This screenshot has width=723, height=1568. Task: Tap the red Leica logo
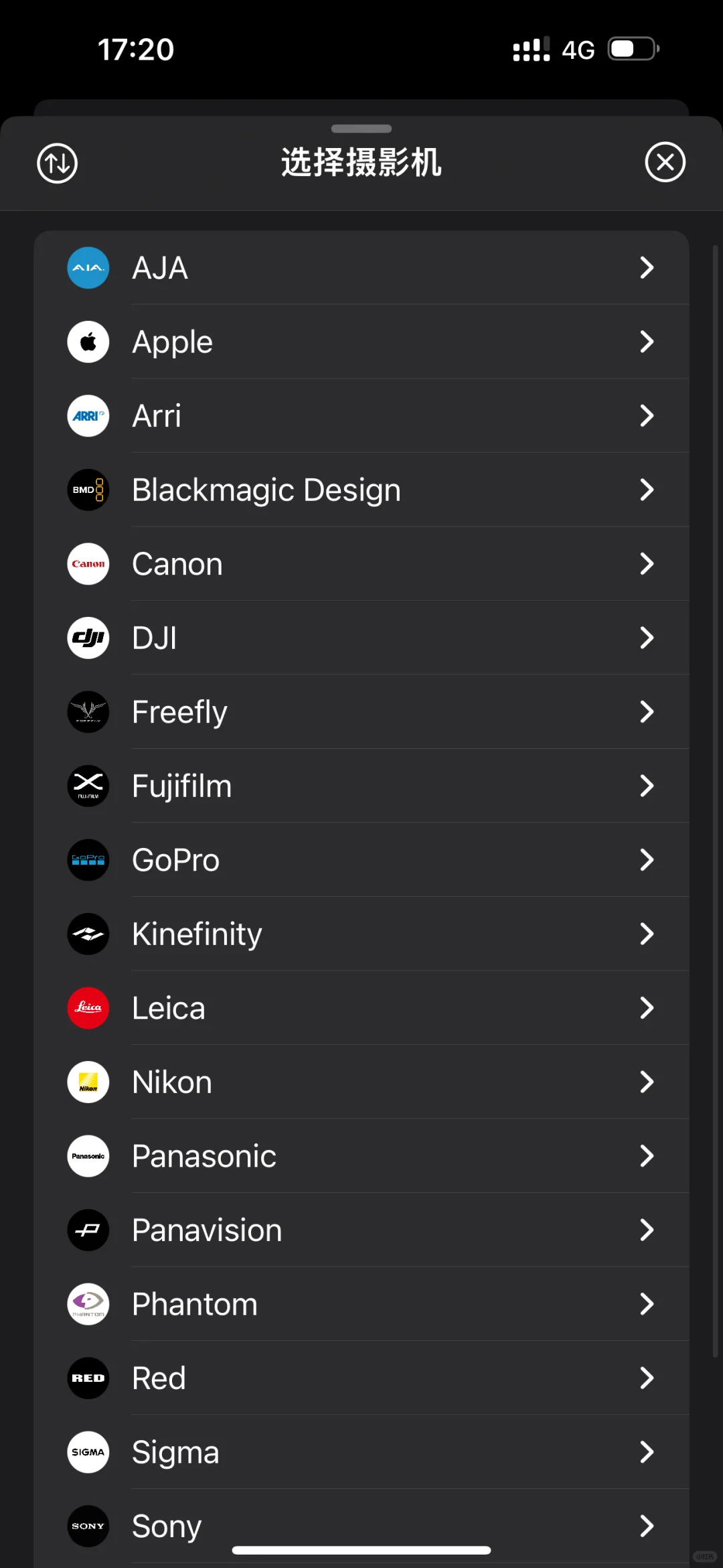88,1008
